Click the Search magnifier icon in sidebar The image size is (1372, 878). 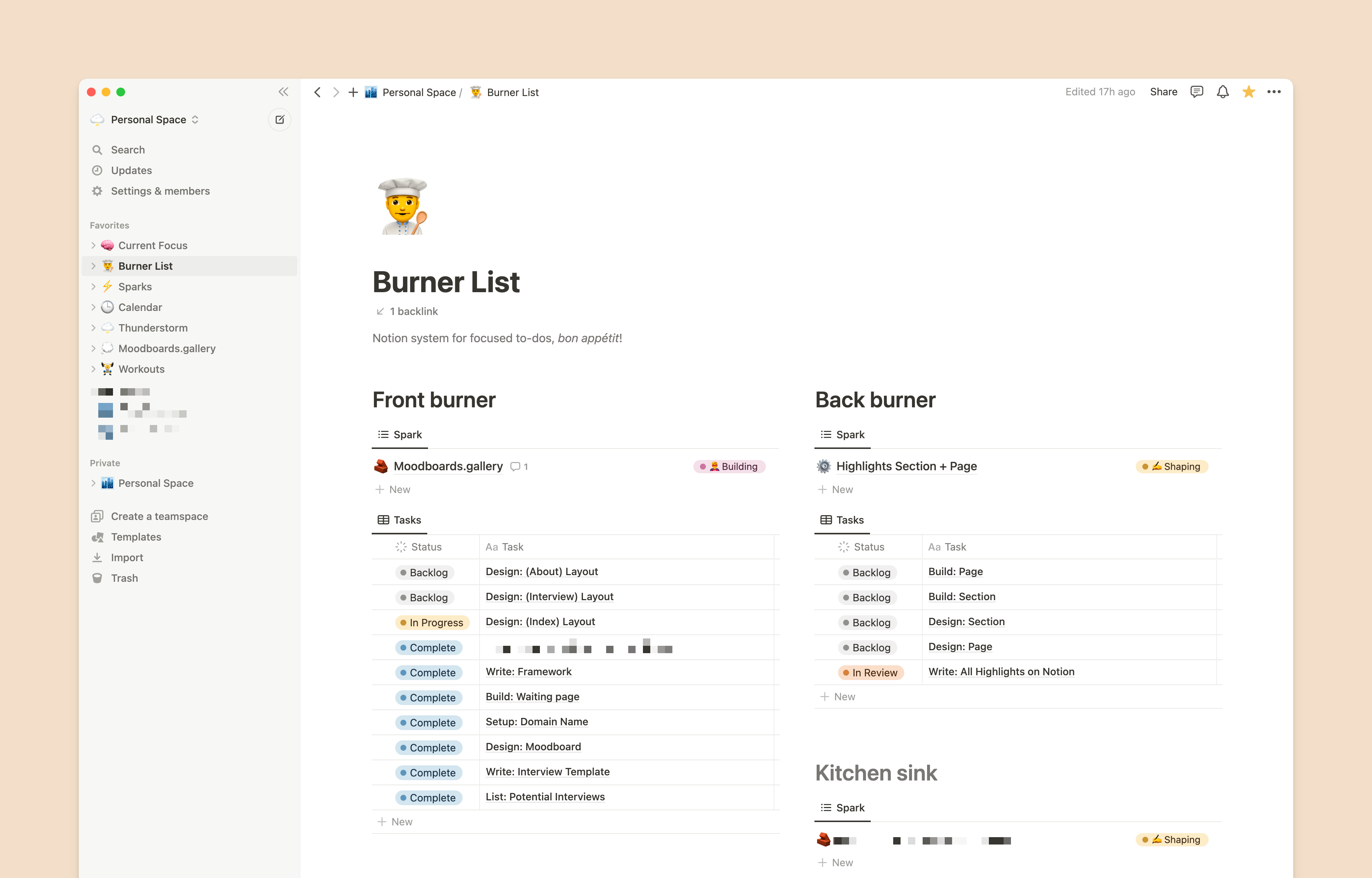(98, 150)
